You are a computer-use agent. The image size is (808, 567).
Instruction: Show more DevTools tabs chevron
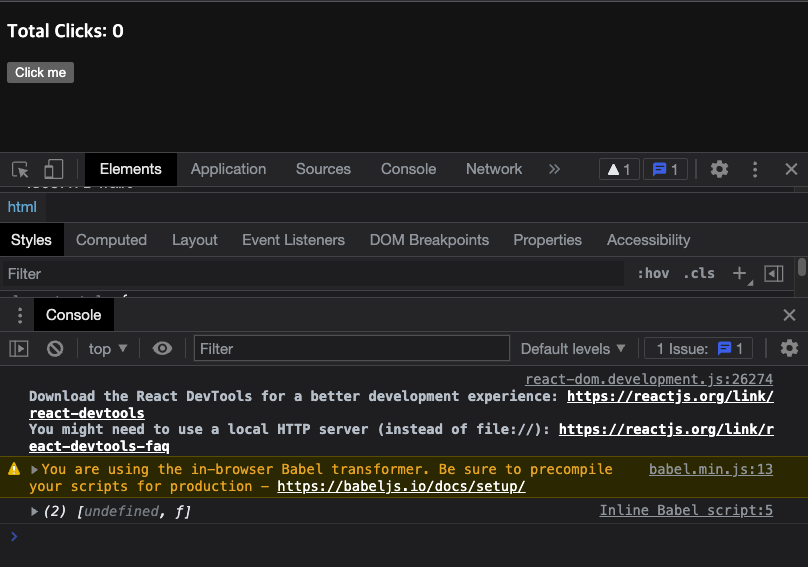click(x=554, y=169)
